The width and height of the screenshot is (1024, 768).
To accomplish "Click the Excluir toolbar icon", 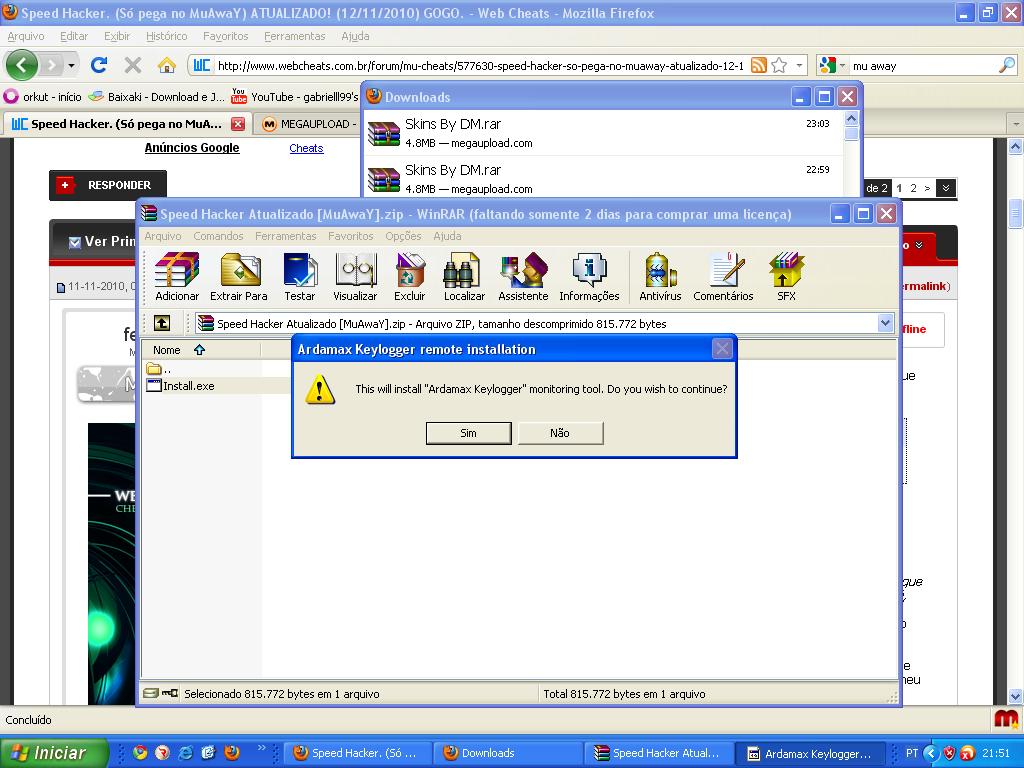I will pyautogui.click(x=409, y=276).
